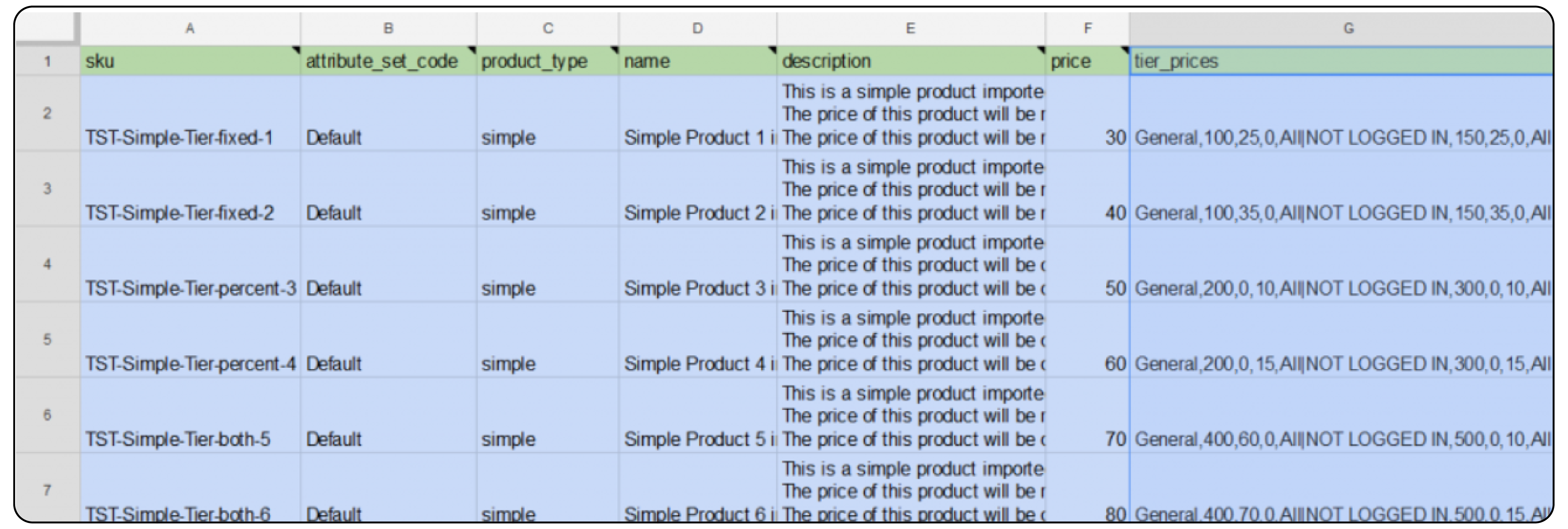
Task: Click cell TST-Simple-Tier-fixed-1
Action: pyautogui.click(x=190, y=113)
